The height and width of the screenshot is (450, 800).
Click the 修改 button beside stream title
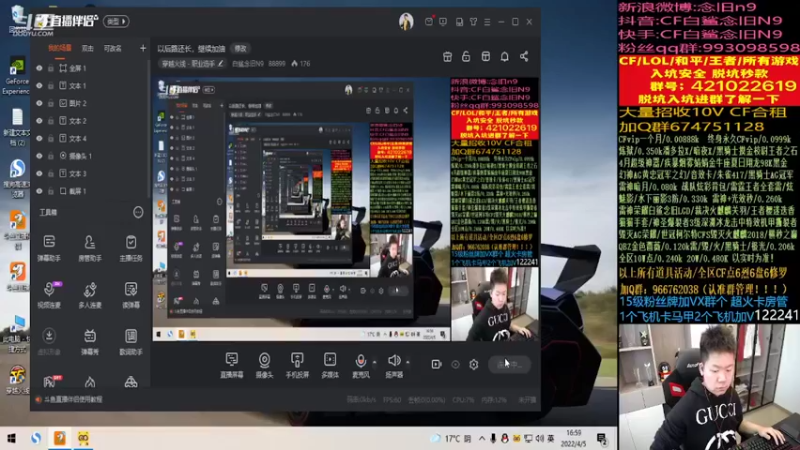pos(240,48)
